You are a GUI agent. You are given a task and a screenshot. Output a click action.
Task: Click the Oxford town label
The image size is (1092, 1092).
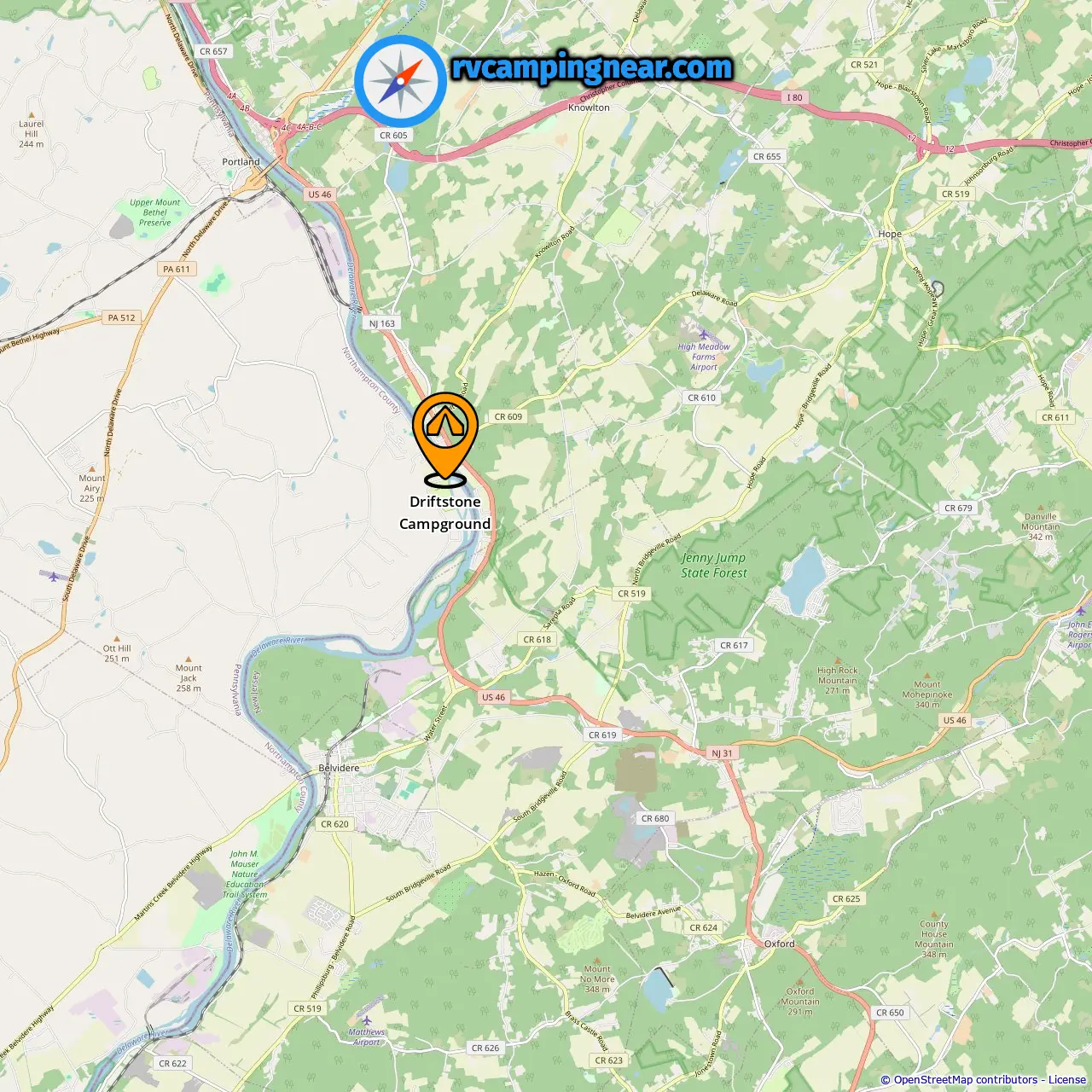pyautogui.click(x=779, y=944)
